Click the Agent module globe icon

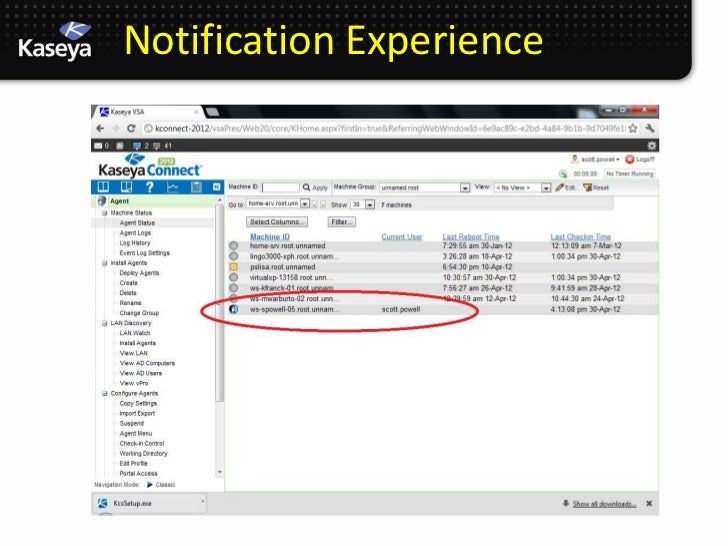coord(102,201)
